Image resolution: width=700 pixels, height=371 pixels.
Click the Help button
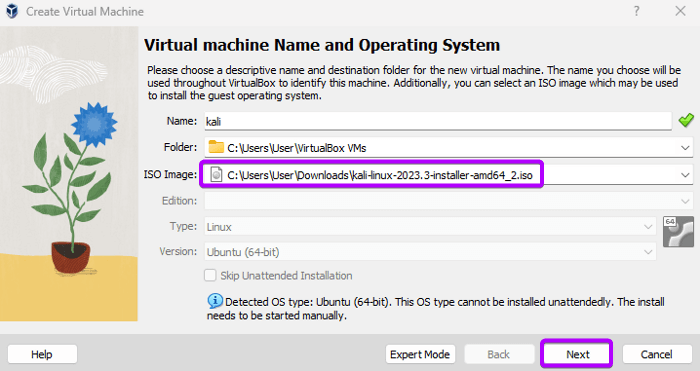tap(42, 354)
